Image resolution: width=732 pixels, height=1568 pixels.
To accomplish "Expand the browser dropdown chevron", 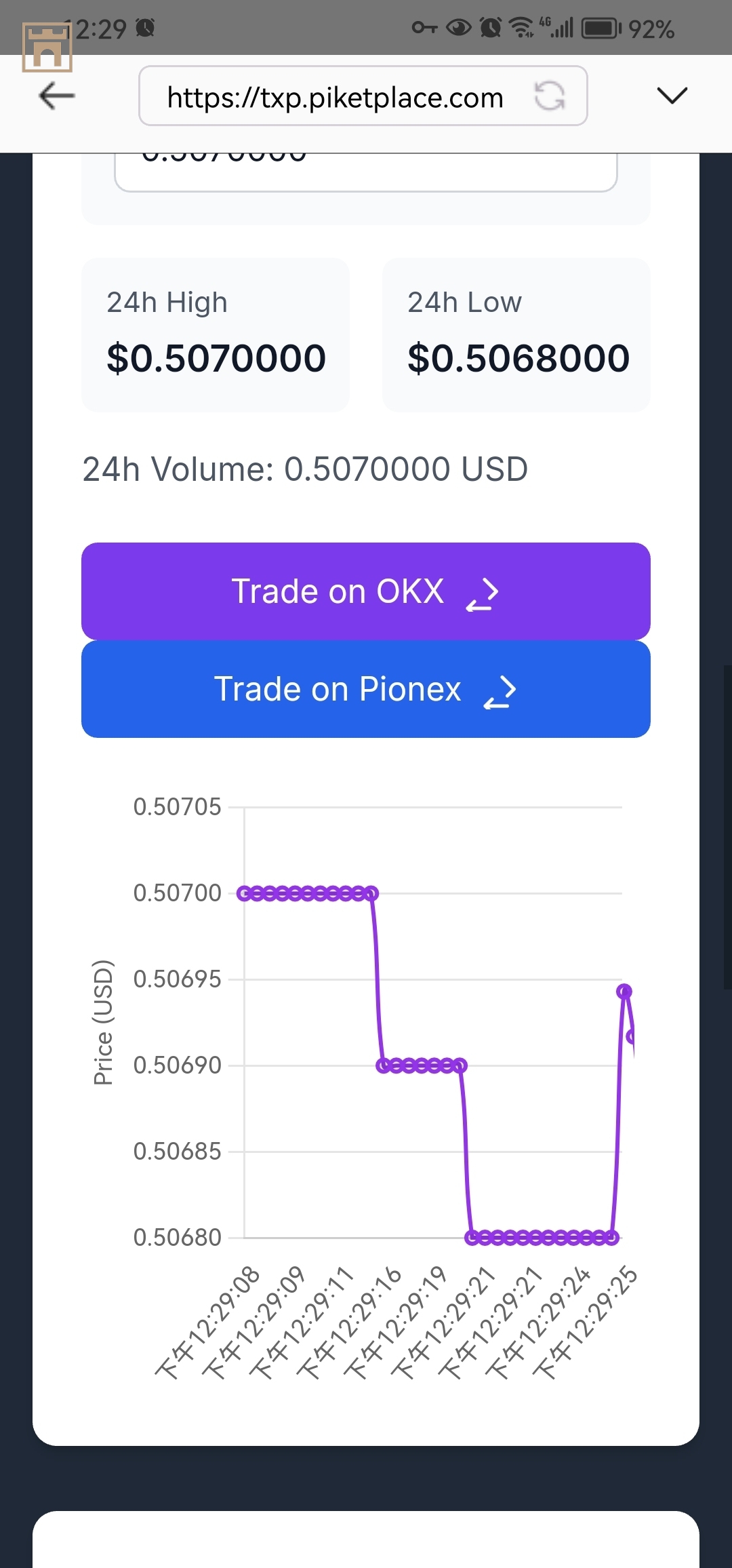I will click(672, 96).
